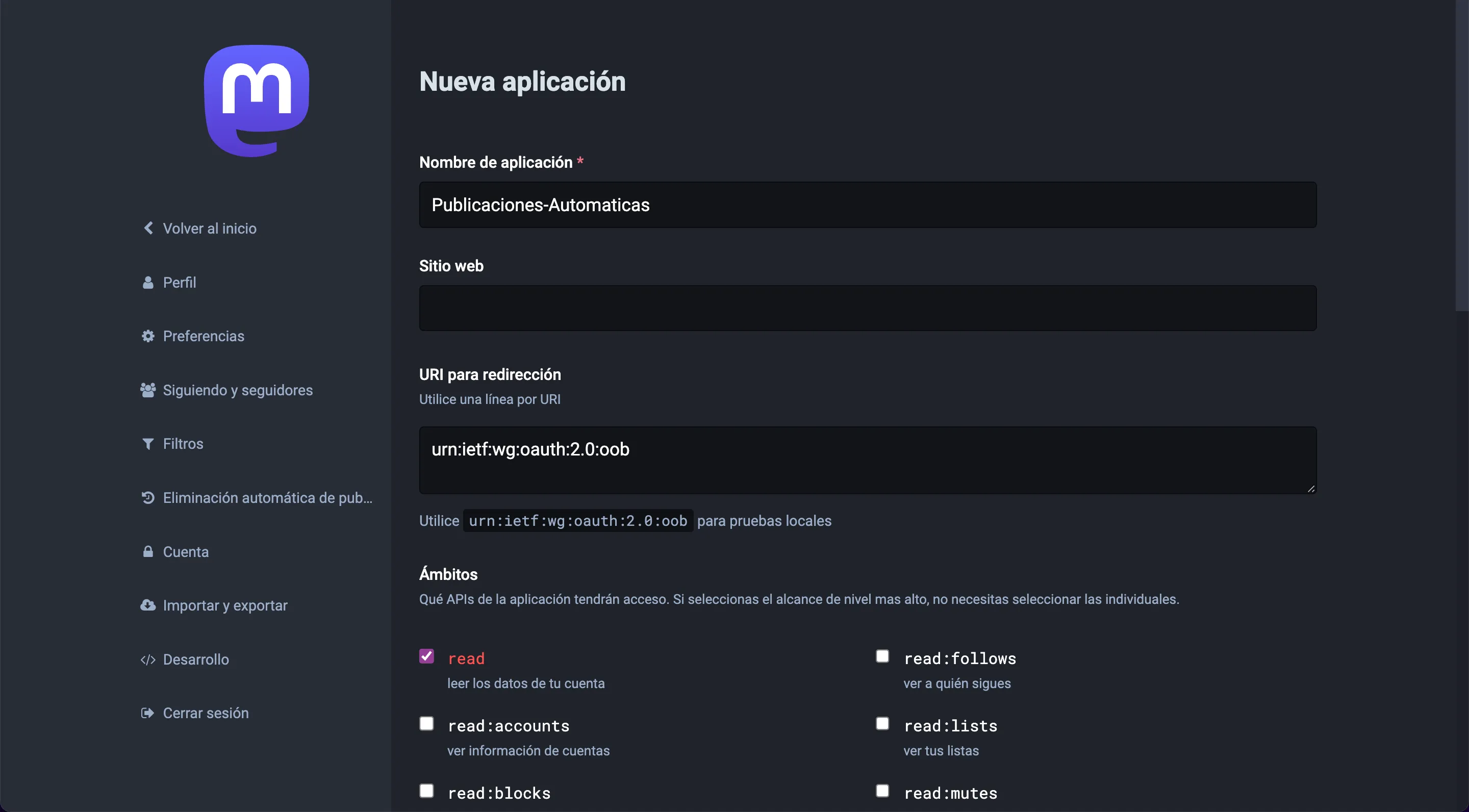This screenshot has width=1469, height=812.
Task: Enable the read:mutes scope
Action: [x=882, y=791]
